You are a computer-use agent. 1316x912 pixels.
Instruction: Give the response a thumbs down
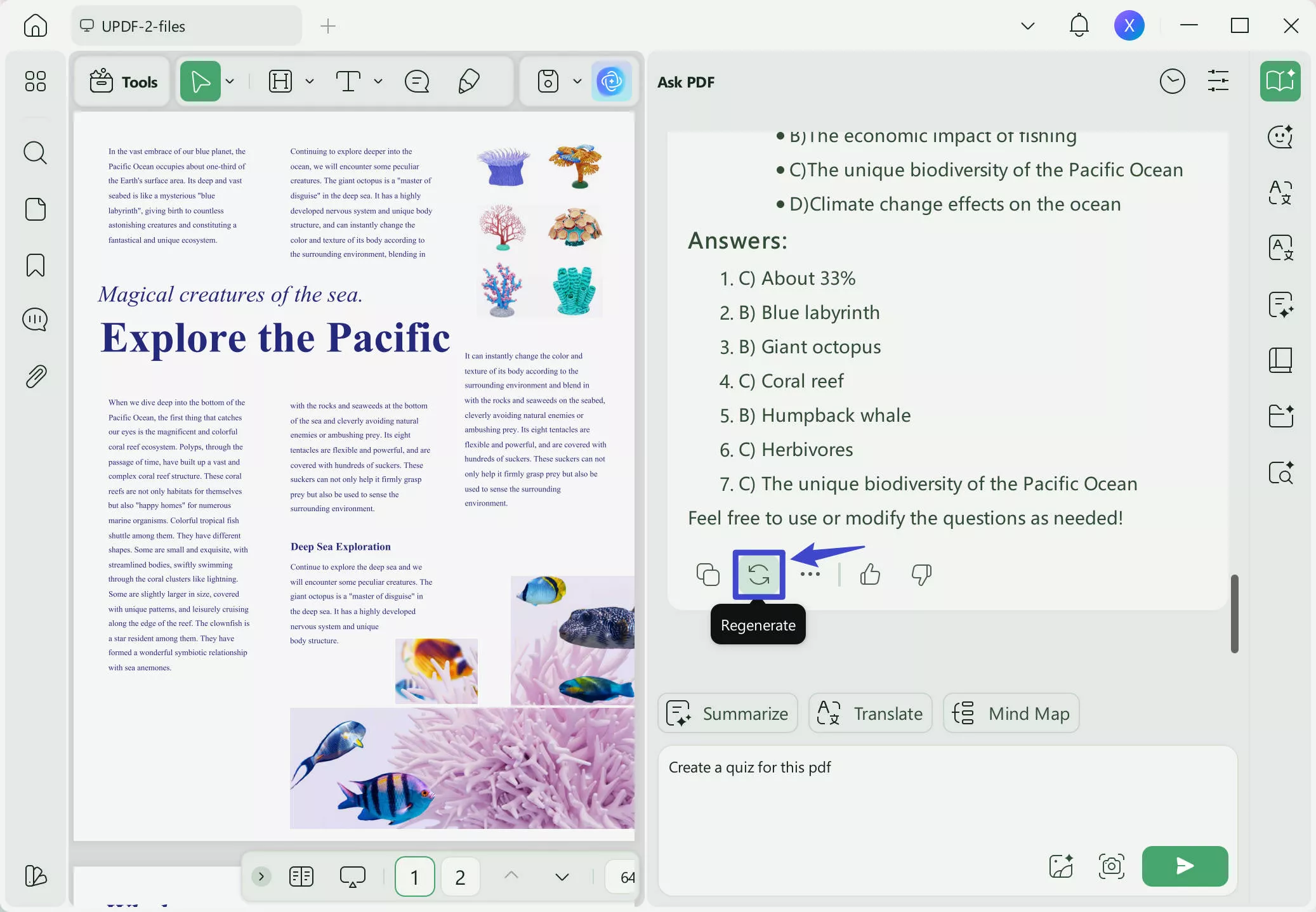pos(921,575)
